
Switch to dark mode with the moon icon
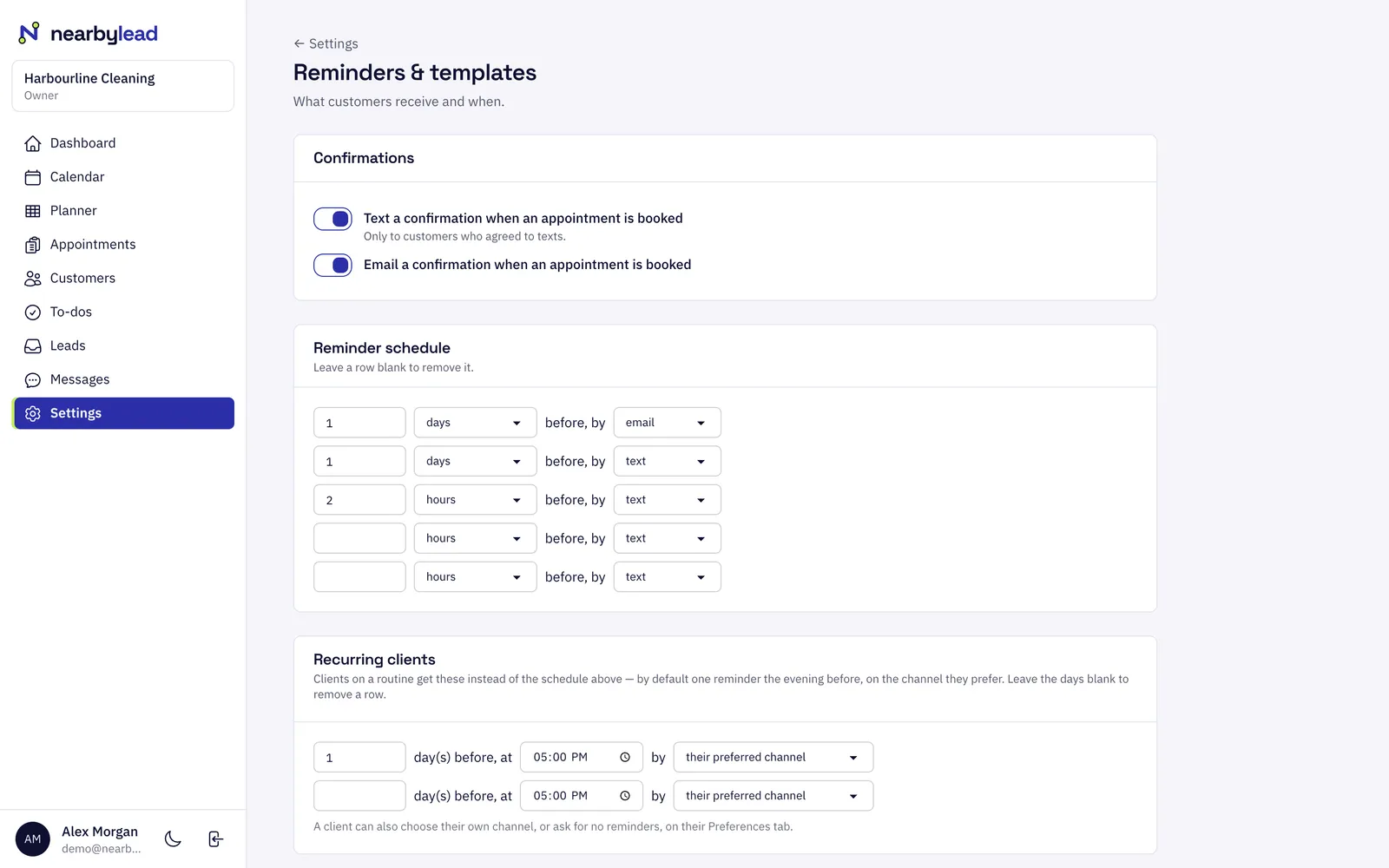173,838
